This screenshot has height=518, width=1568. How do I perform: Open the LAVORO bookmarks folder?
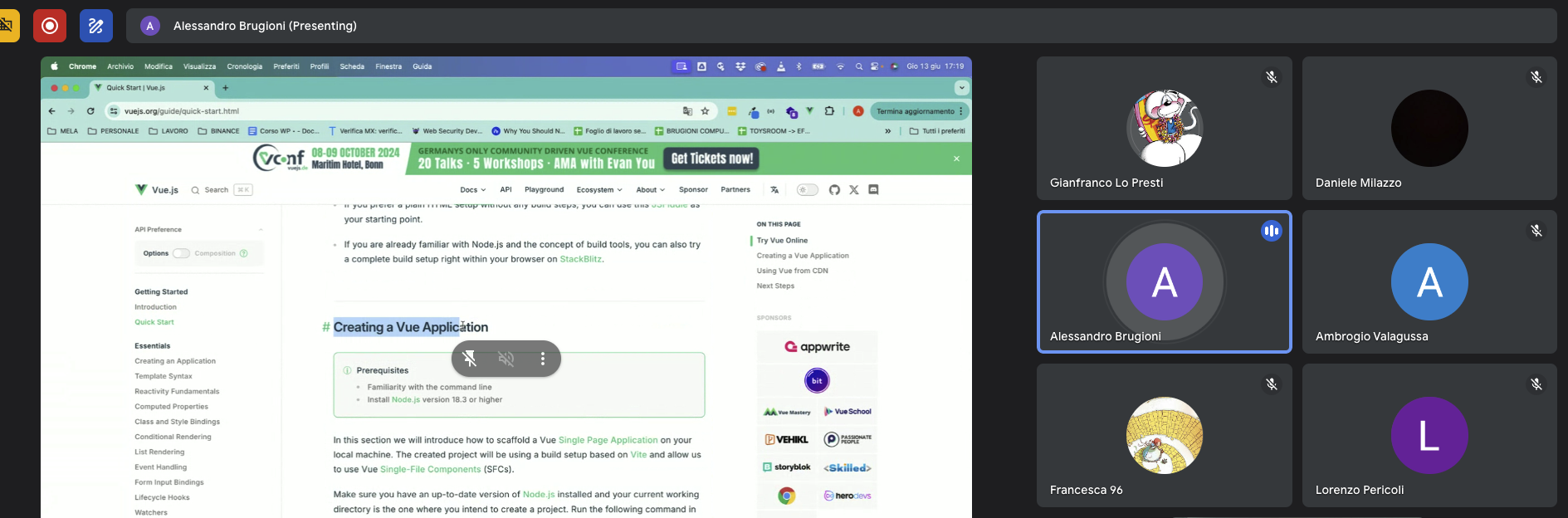click(169, 131)
